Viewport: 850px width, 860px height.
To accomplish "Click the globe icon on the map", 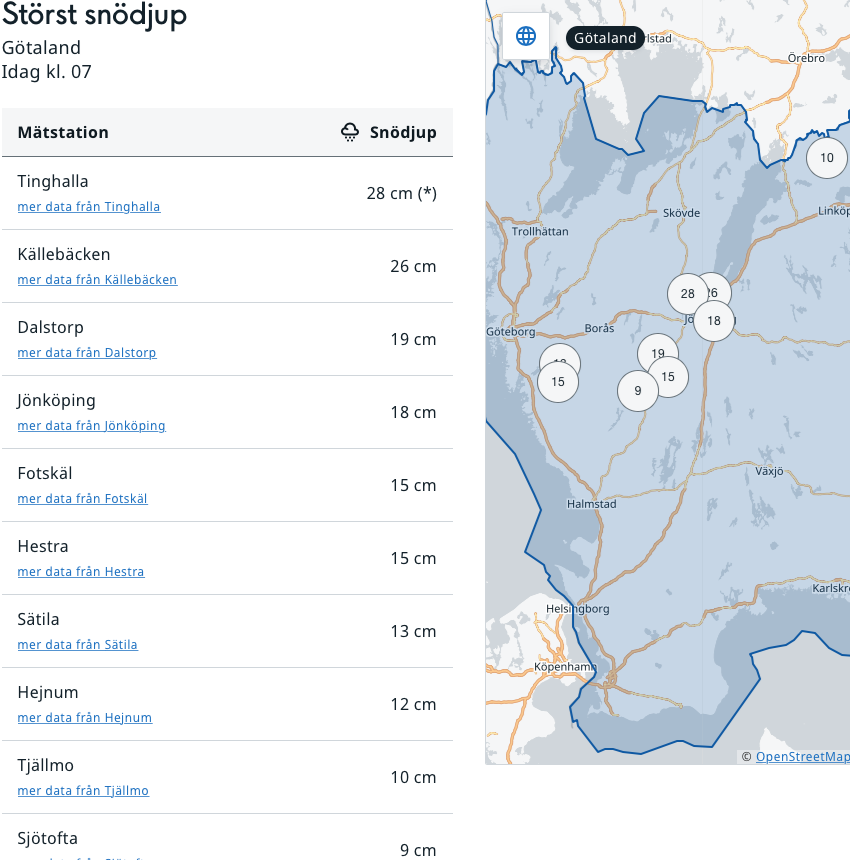I will (526, 37).
